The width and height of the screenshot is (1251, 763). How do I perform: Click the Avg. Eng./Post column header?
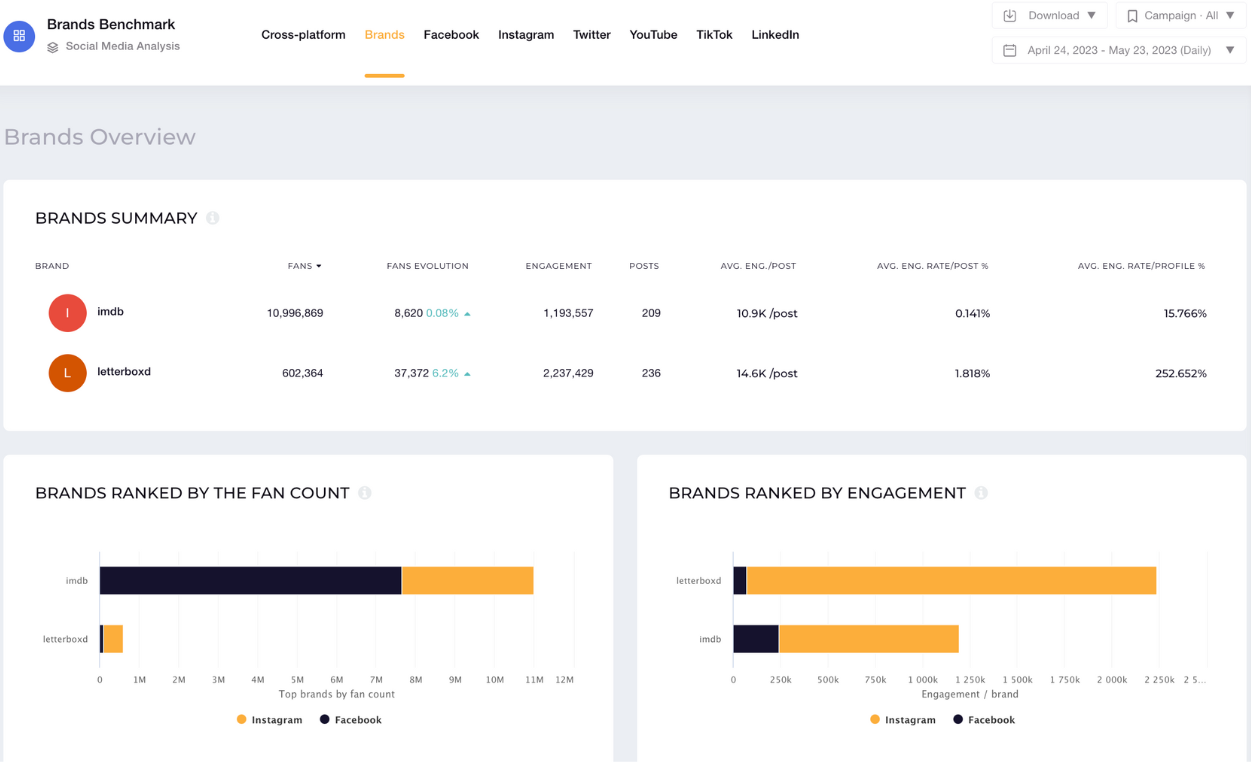(x=758, y=266)
